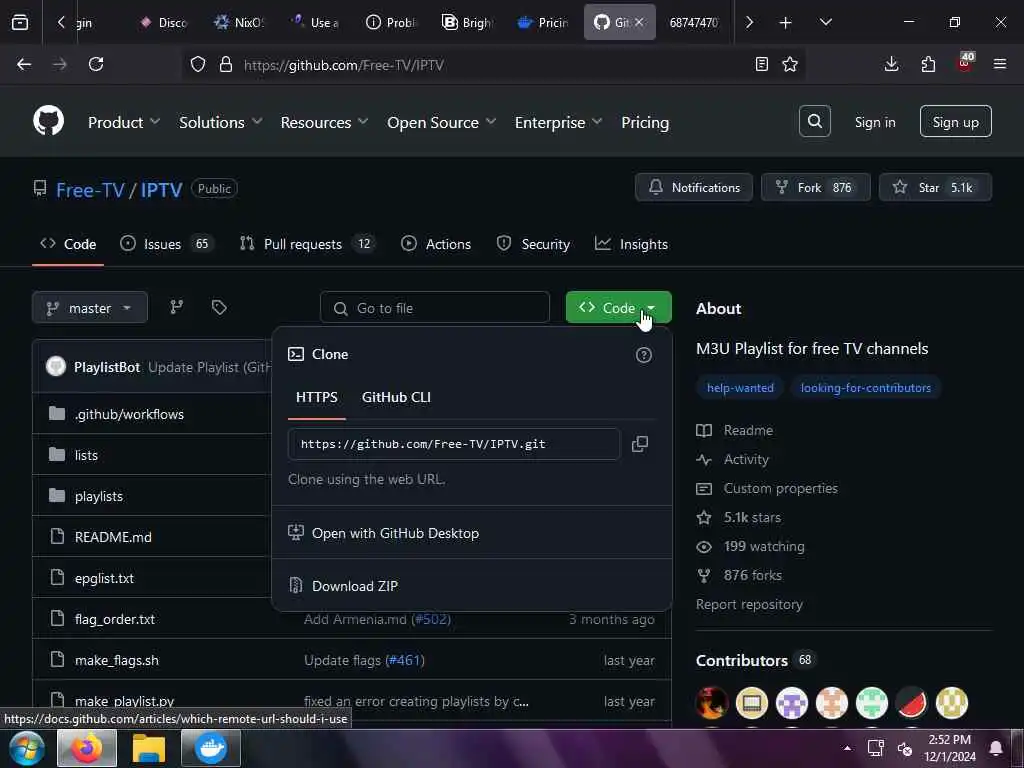Open the Report repository link

(x=749, y=604)
